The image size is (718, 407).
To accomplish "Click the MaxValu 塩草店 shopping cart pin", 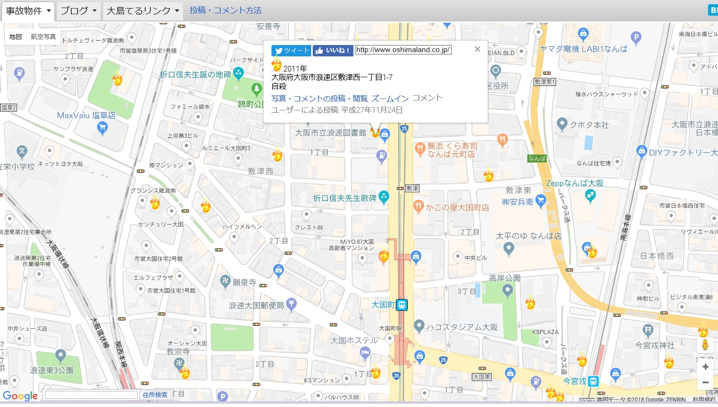I will pyautogui.click(x=103, y=129).
